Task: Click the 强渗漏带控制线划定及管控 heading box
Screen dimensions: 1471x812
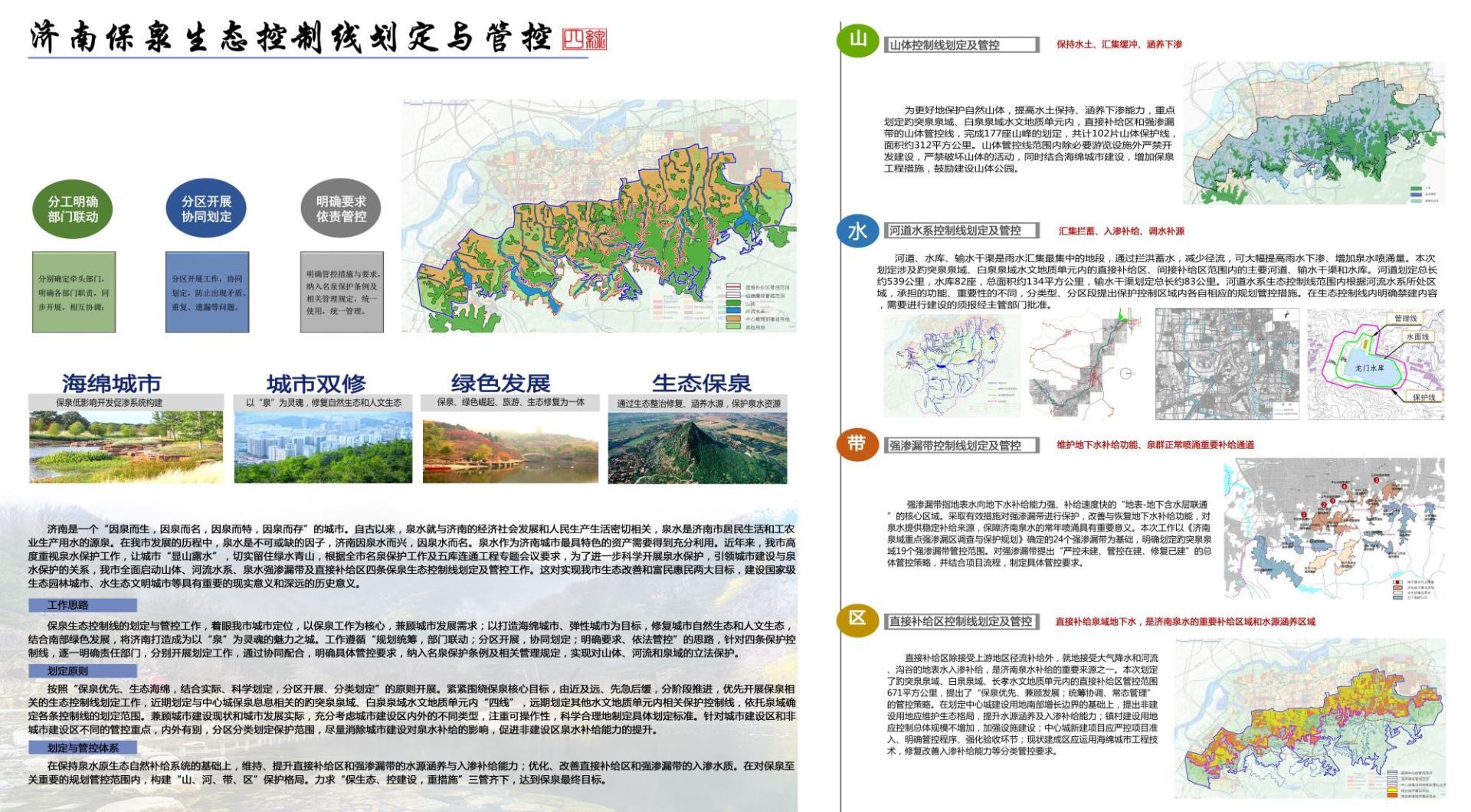Action: [962, 445]
